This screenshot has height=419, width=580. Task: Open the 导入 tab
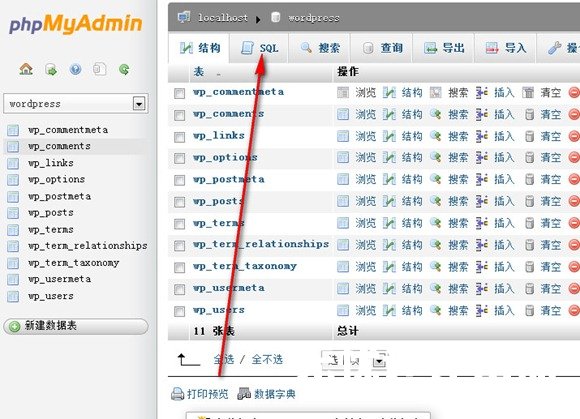[x=506, y=48]
